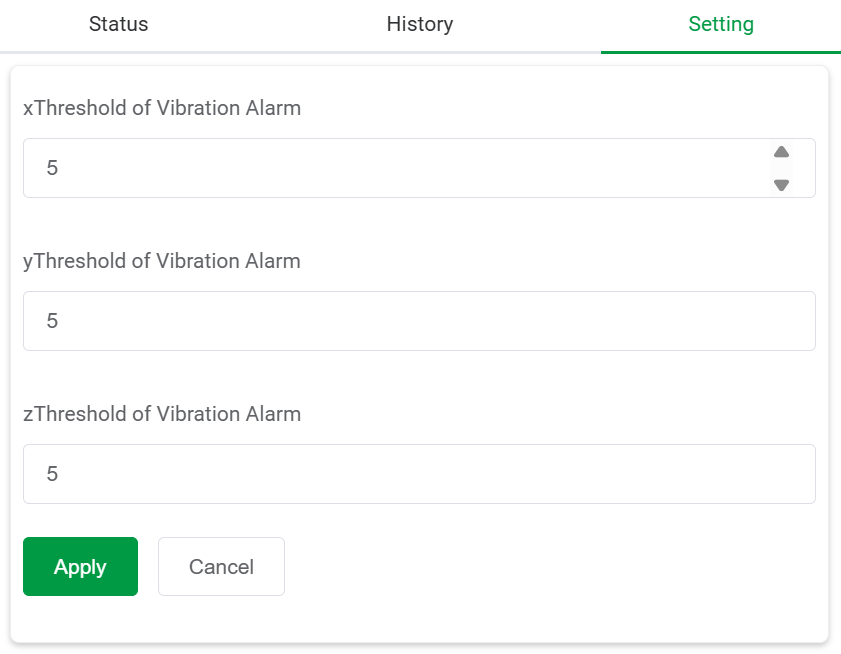Viewport: 841px width, 654px height.
Task: Click the Cancel button
Action: click(221, 567)
